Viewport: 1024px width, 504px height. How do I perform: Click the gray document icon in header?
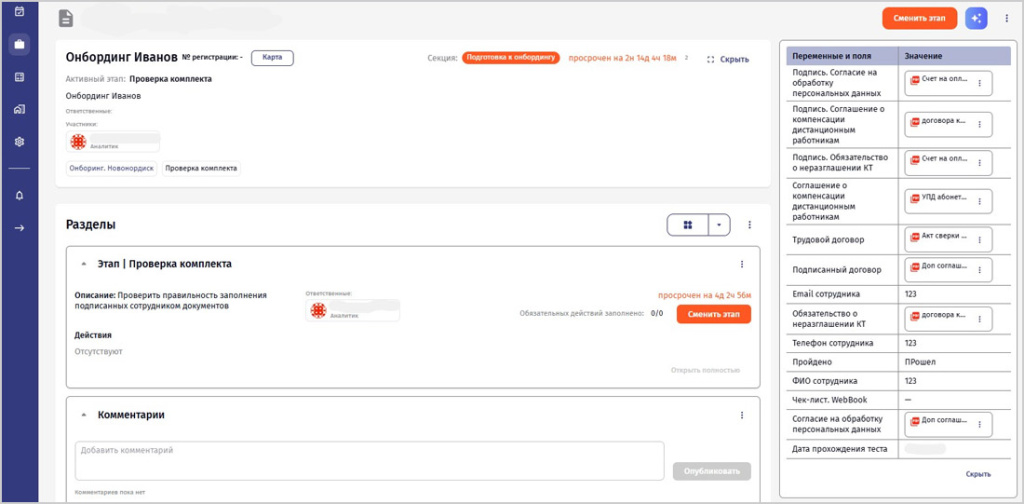[x=66, y=18]
